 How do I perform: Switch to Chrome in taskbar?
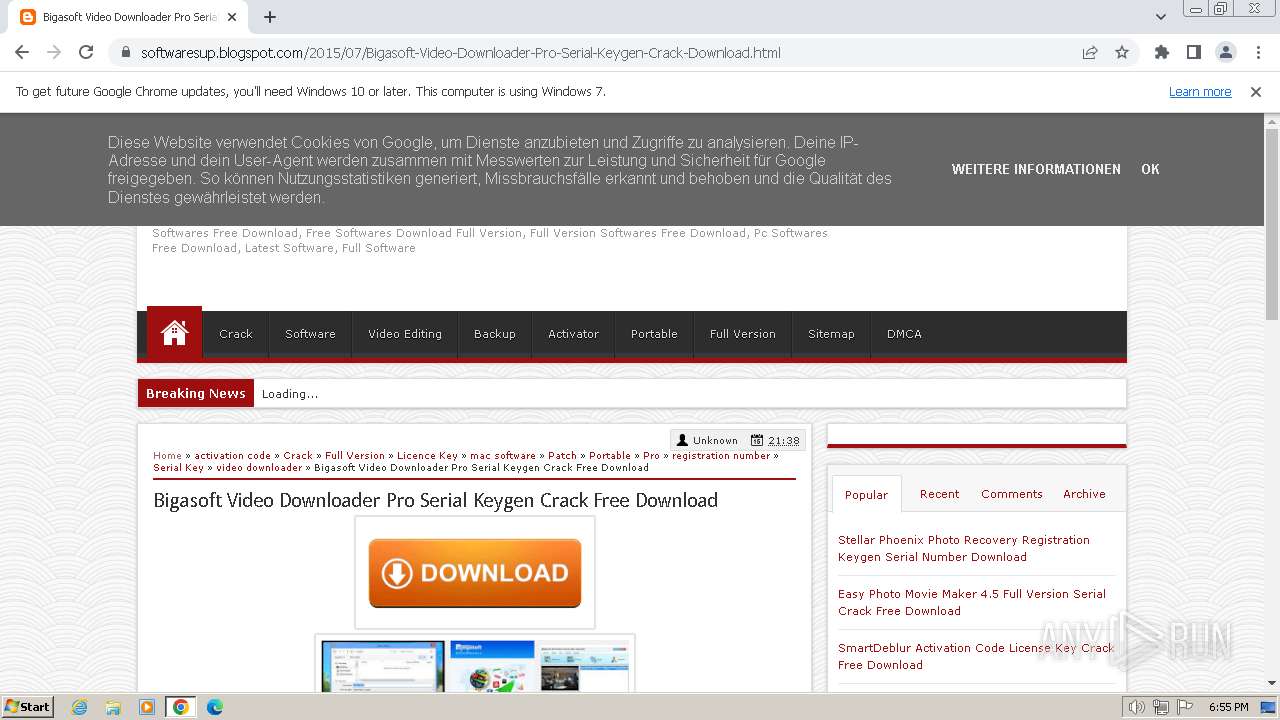tap(180, 707)
